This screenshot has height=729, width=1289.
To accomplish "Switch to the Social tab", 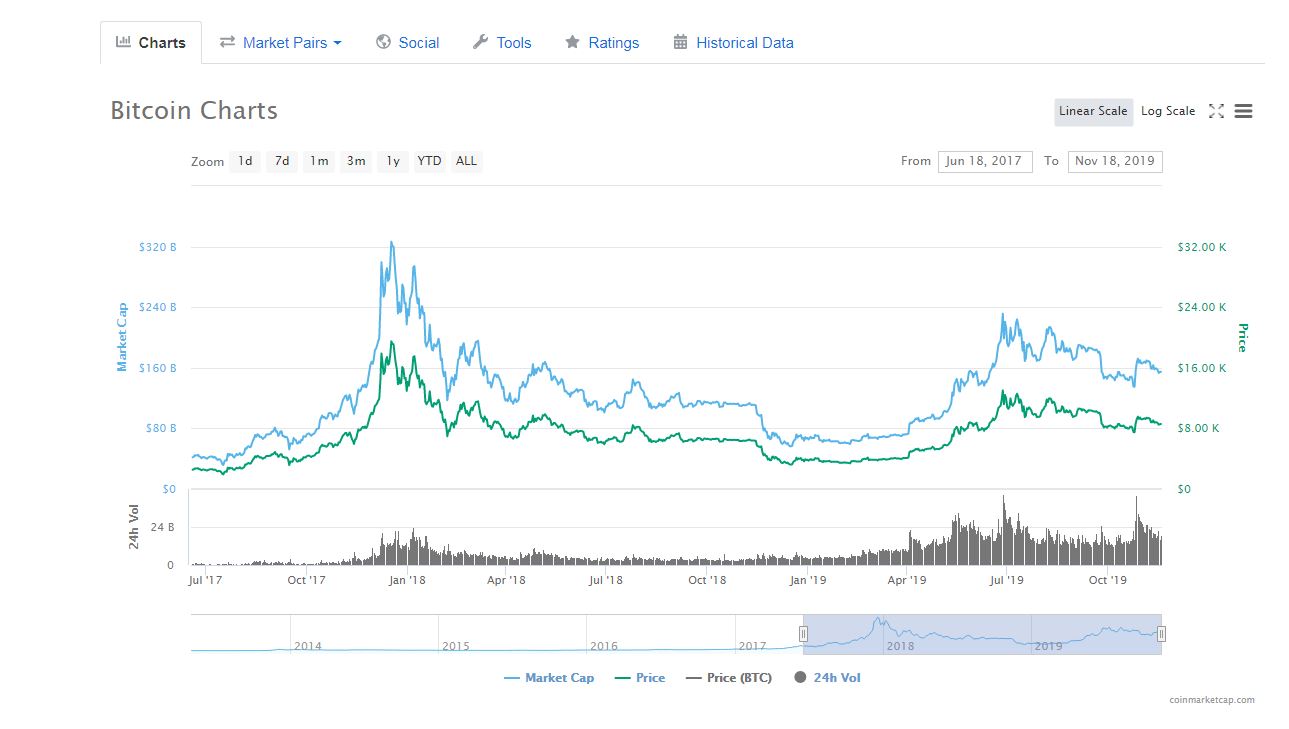I will (407, 42).
